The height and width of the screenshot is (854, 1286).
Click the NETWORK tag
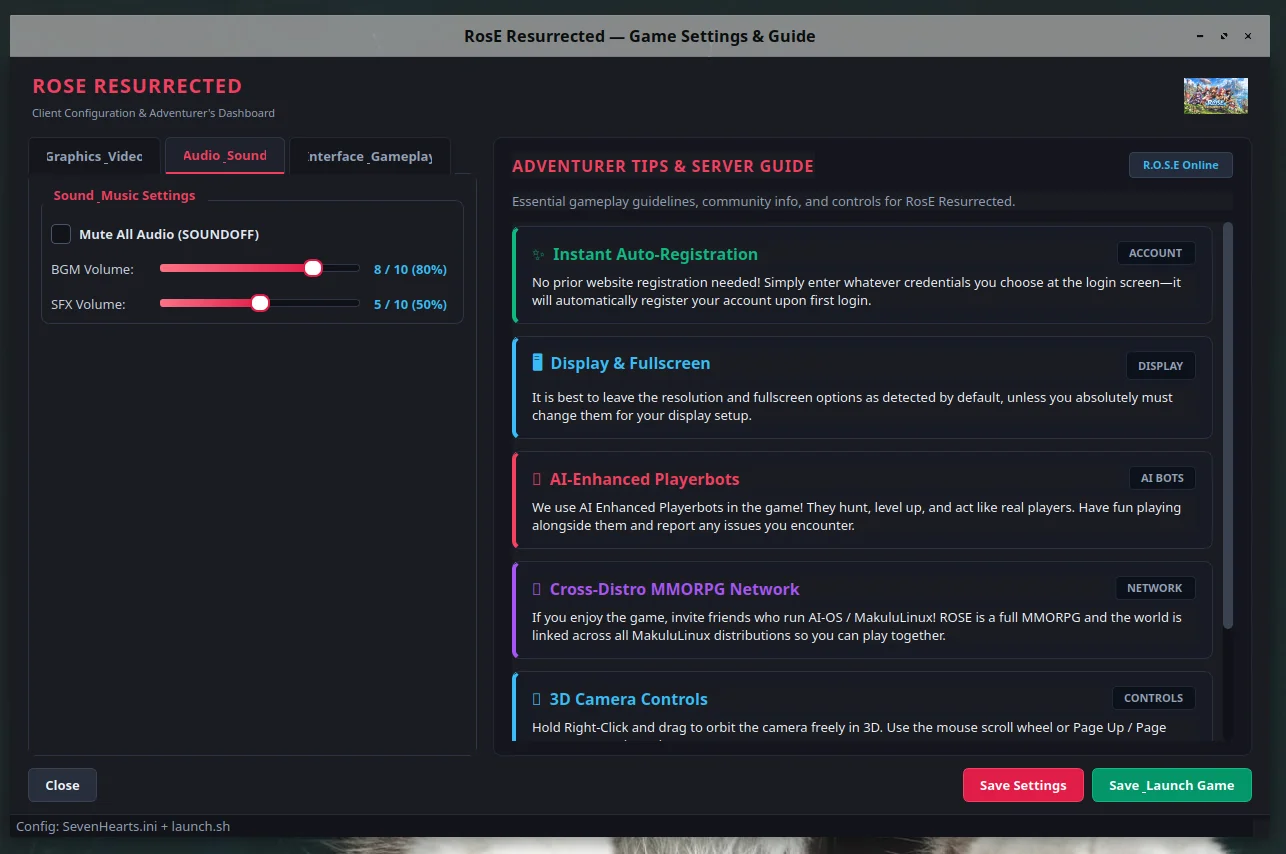pyautogui.click(x=1155, y=588)
